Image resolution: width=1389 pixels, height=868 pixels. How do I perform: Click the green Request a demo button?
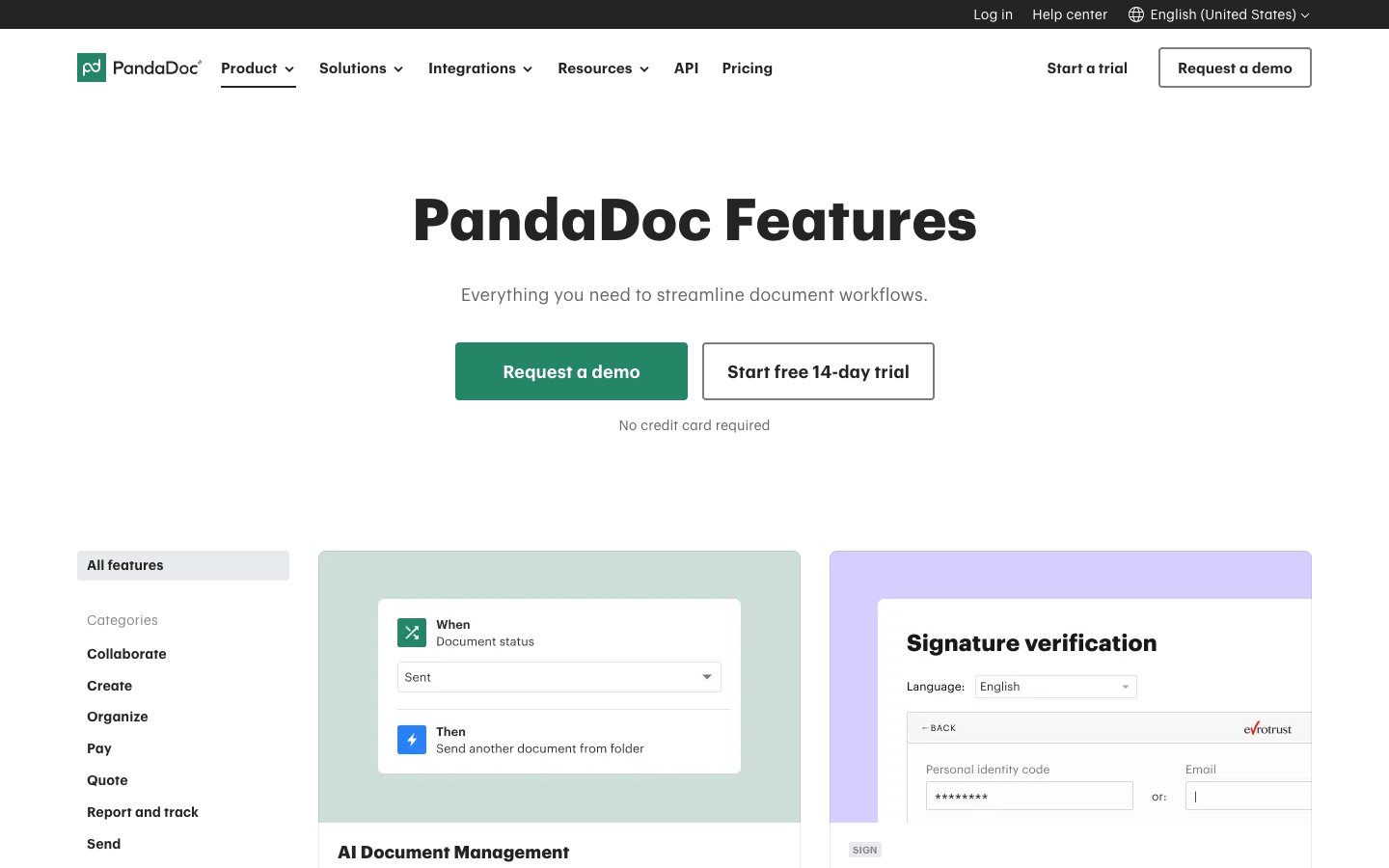tap(571, 371)
